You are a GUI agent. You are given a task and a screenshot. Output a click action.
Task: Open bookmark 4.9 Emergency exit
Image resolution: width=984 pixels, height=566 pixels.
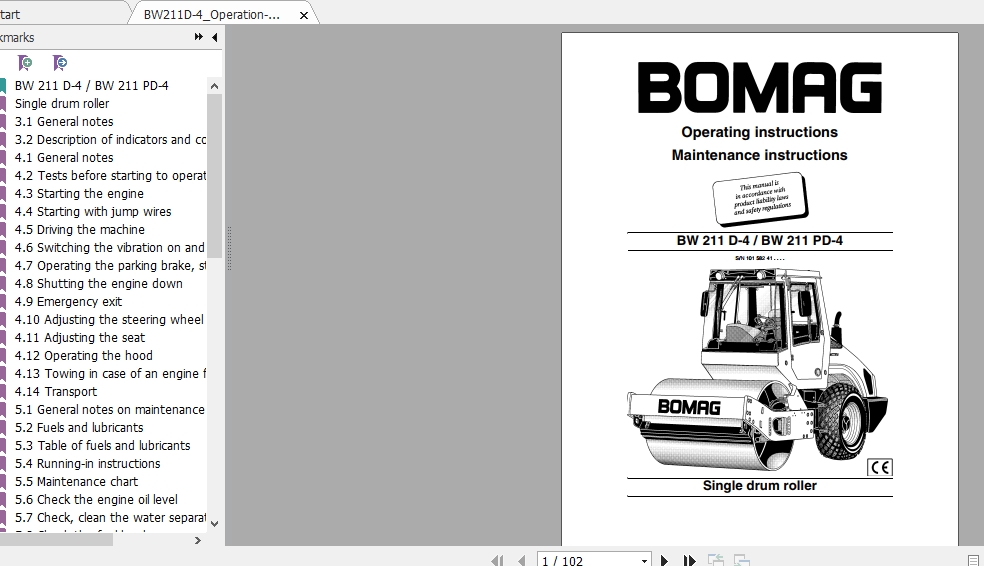[68, 302]
